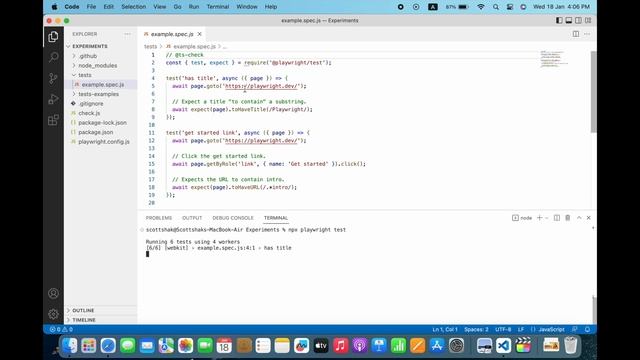Click errors and warnings status item
The height and width of the screenshot is (360, 640).
click(61, 329)
